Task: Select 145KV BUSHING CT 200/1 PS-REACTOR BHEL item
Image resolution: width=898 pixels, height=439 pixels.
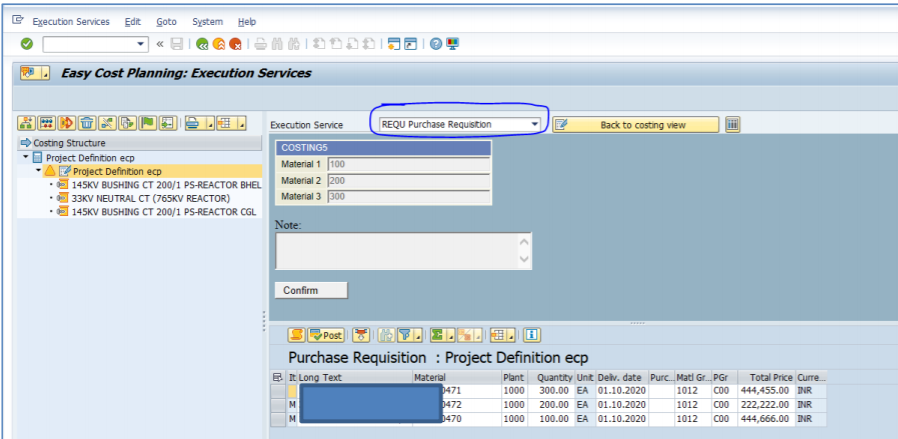Action: 166,185
